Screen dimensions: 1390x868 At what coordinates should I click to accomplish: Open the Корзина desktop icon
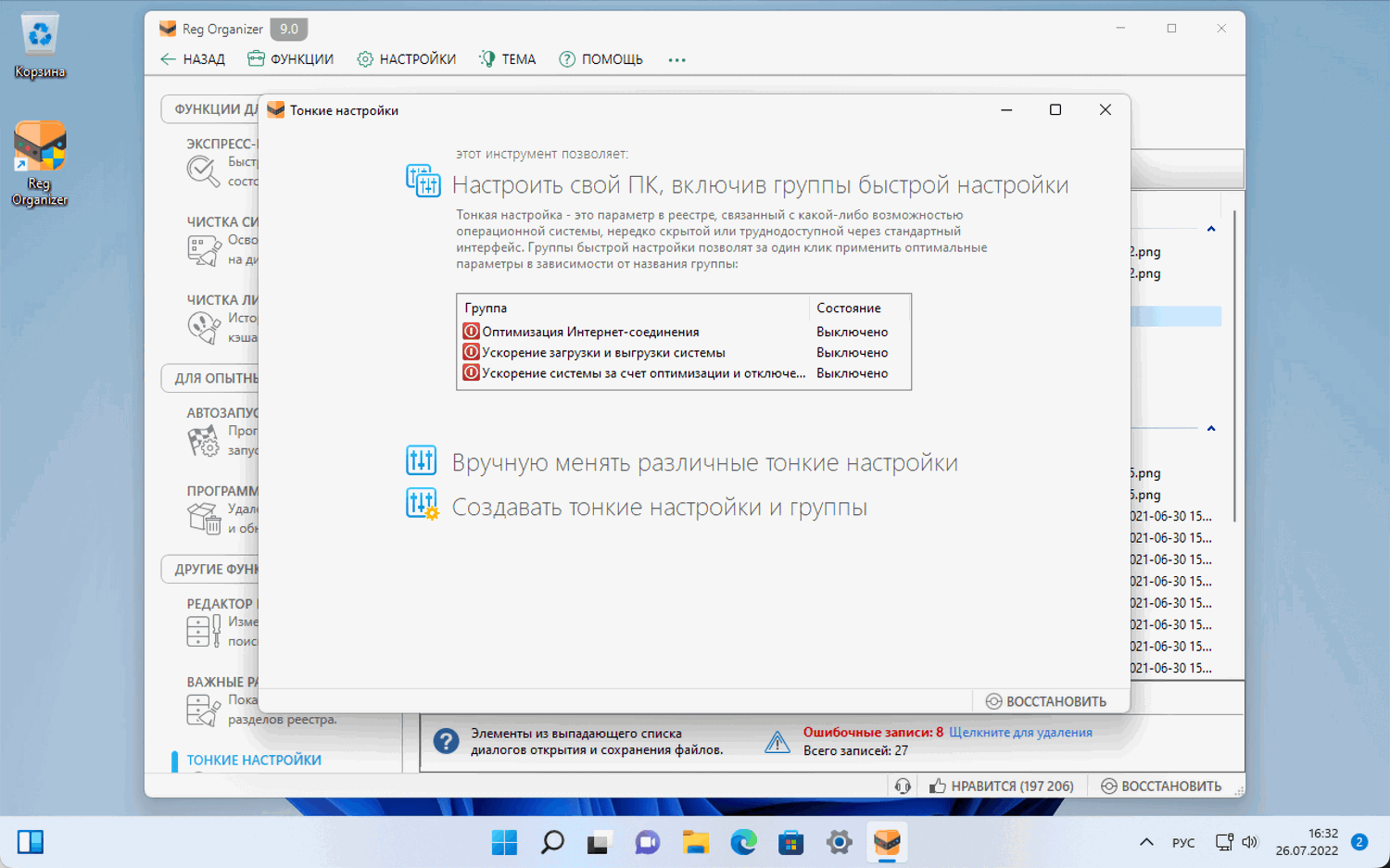coord(40,46)
